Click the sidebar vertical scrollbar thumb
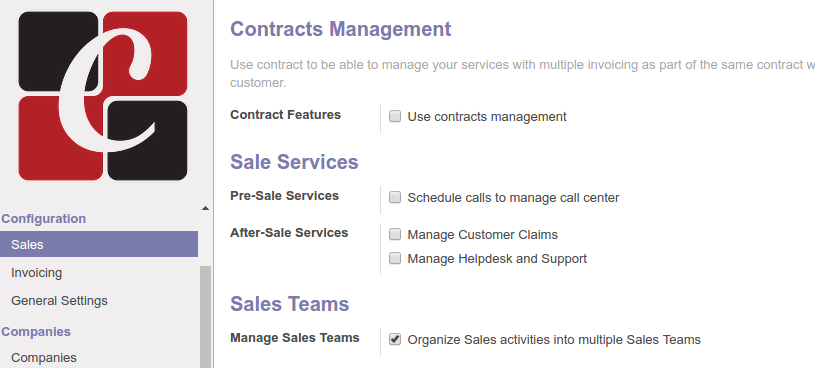The image size is (815, 368). [x=206, y=317]
